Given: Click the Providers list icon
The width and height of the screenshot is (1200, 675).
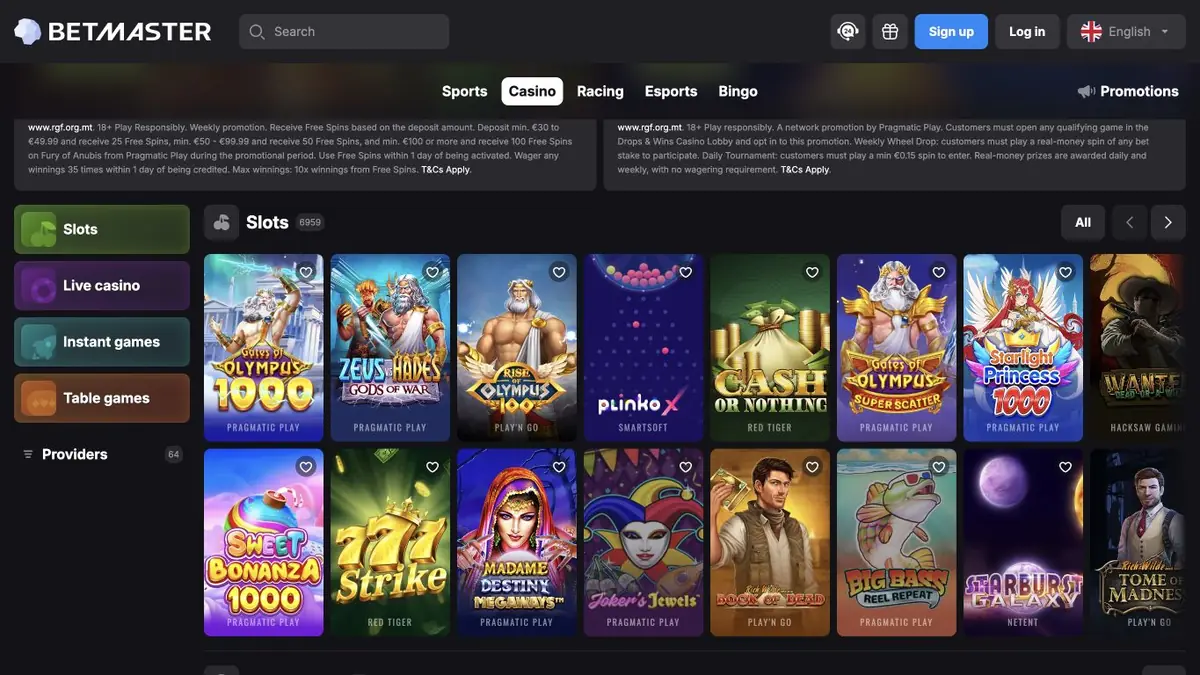Looking at the screenshot, I should (x=28, y=454).
